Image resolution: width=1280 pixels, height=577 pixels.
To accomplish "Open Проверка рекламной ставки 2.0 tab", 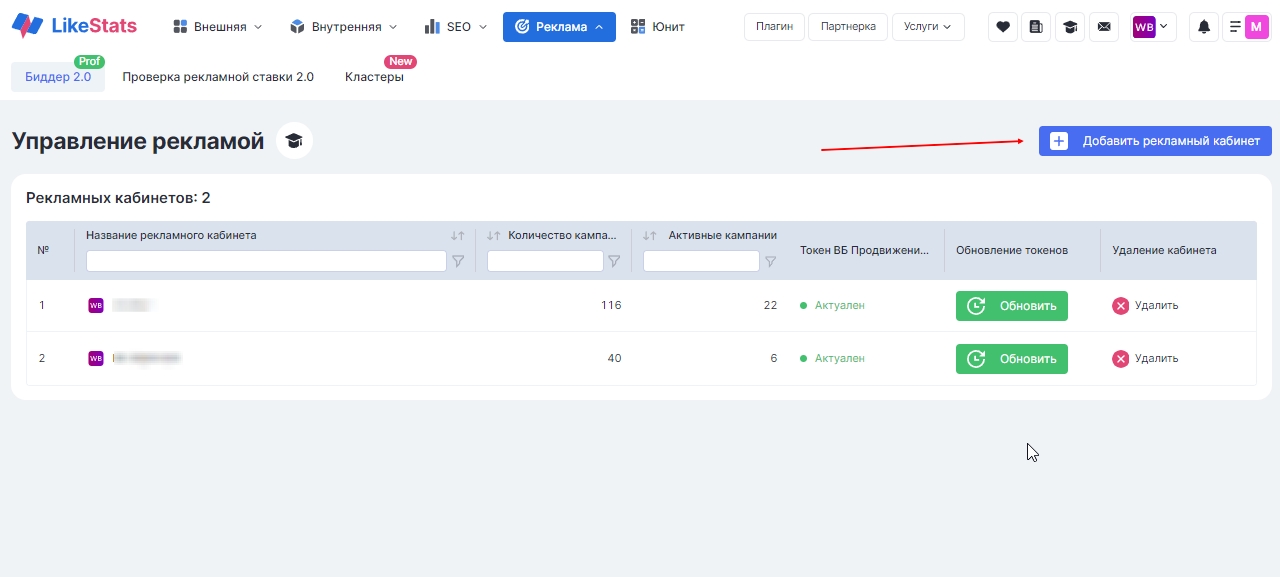I will pos(218,77).
